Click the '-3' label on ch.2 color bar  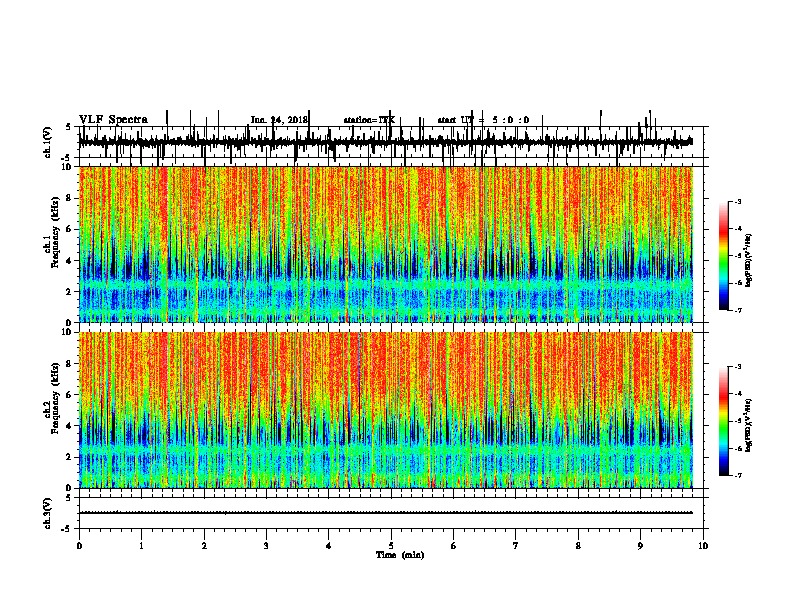pos(738,367)
